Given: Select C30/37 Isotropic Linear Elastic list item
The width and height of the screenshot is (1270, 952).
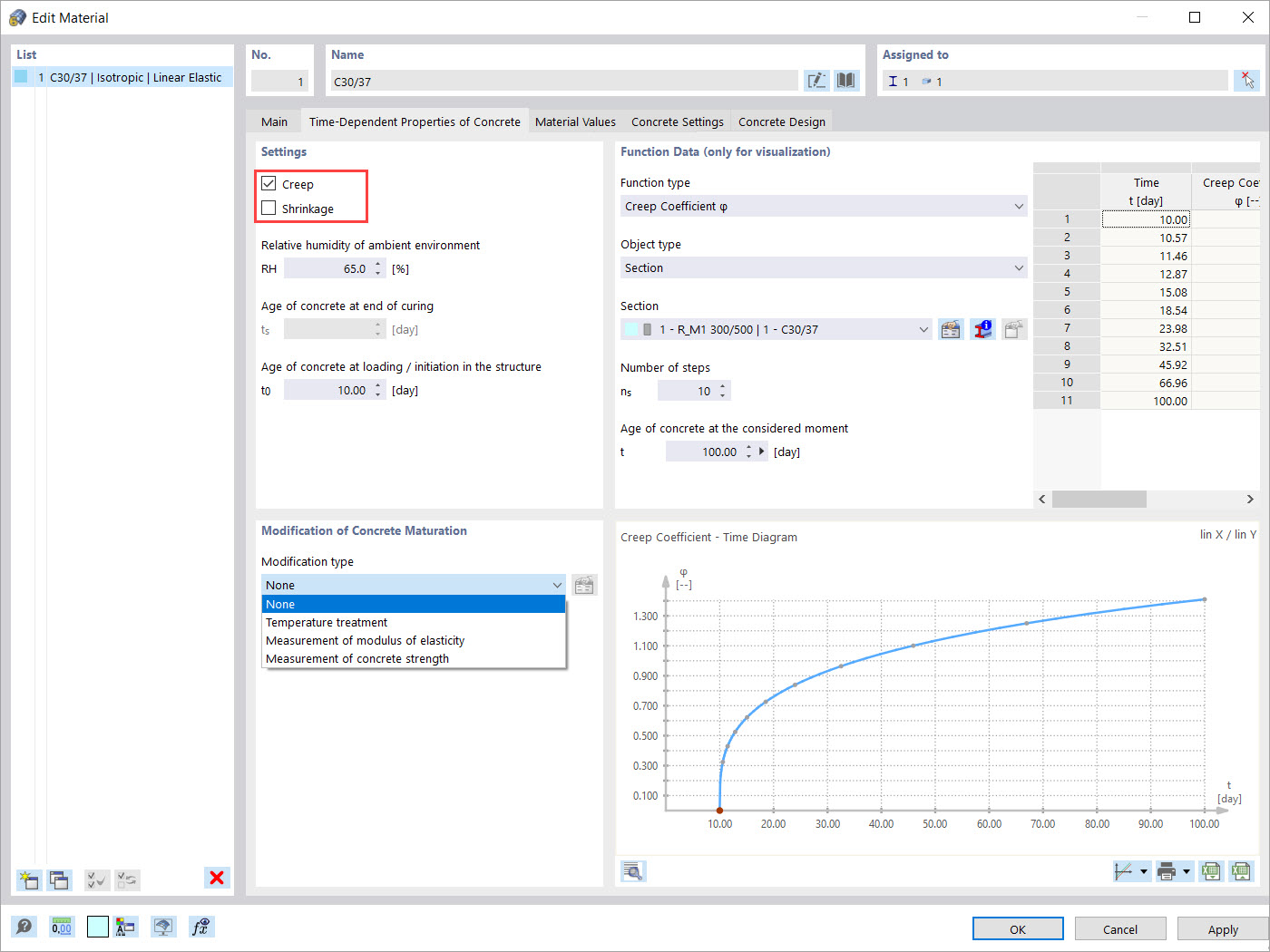Looking at the screenshot, I should [122, 77].
